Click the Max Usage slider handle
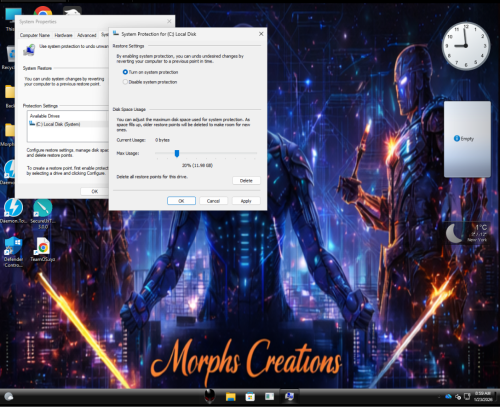 (x=177, y=153)
